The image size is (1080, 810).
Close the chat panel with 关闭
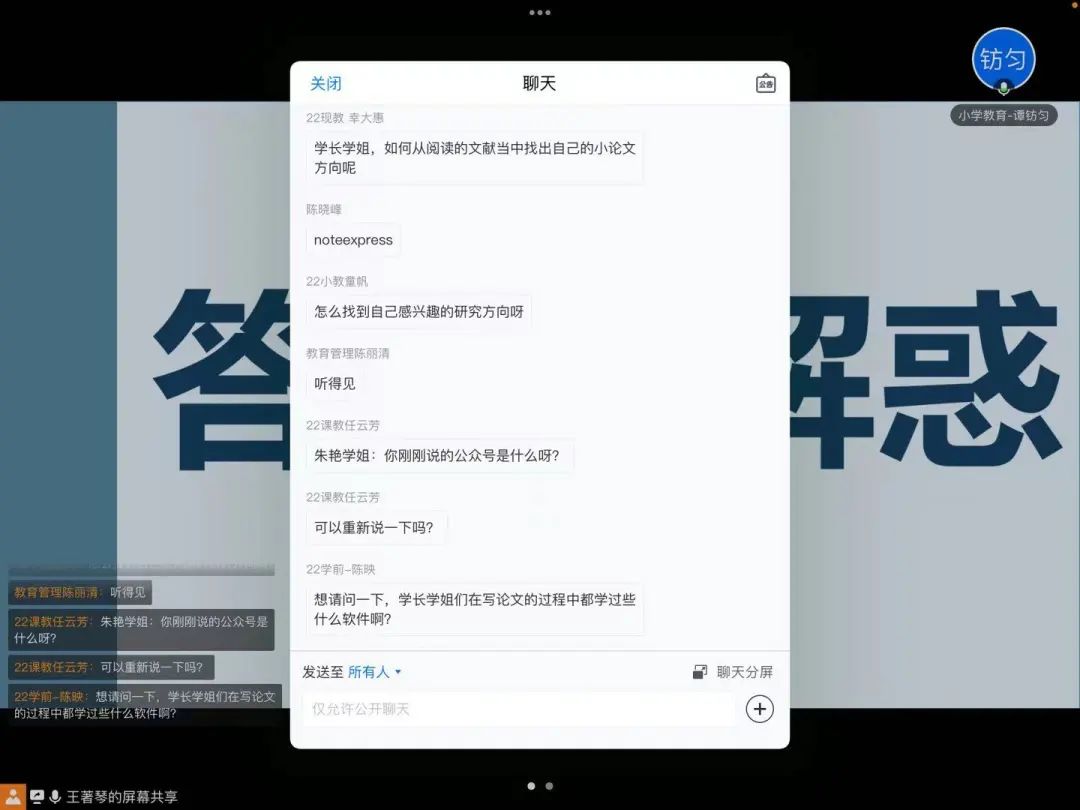325,84
